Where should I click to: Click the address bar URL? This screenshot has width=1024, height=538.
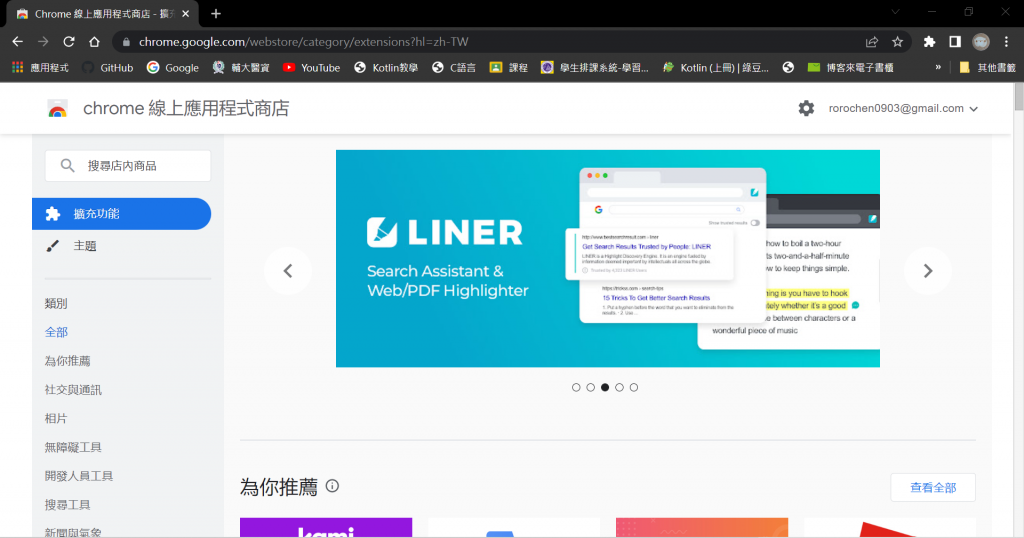click(x=304, y=42)
